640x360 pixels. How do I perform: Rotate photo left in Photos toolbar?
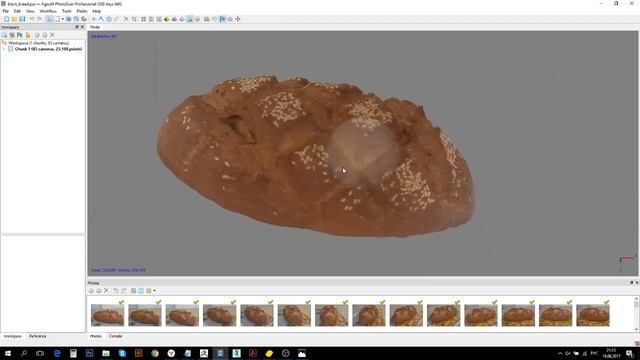(116, 291)
